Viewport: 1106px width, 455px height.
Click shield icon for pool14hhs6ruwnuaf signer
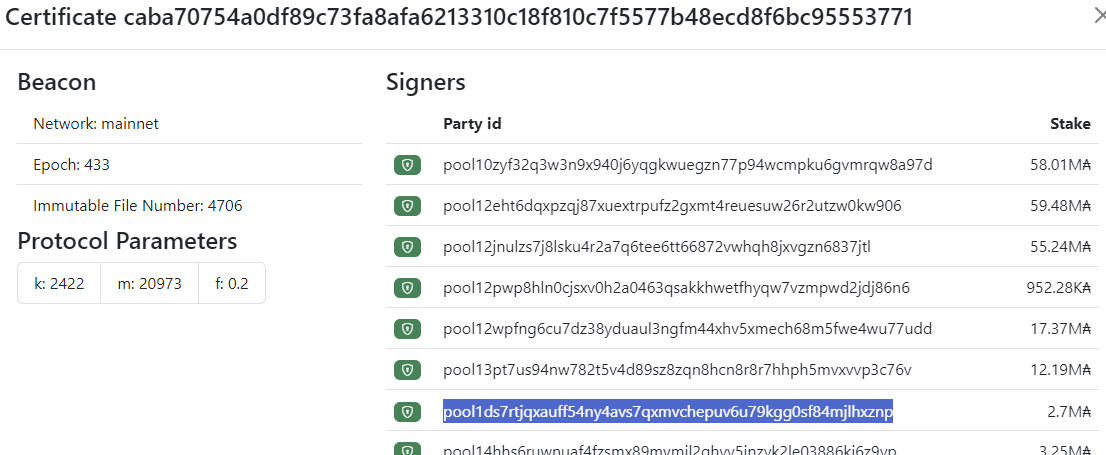pos(407,449)
